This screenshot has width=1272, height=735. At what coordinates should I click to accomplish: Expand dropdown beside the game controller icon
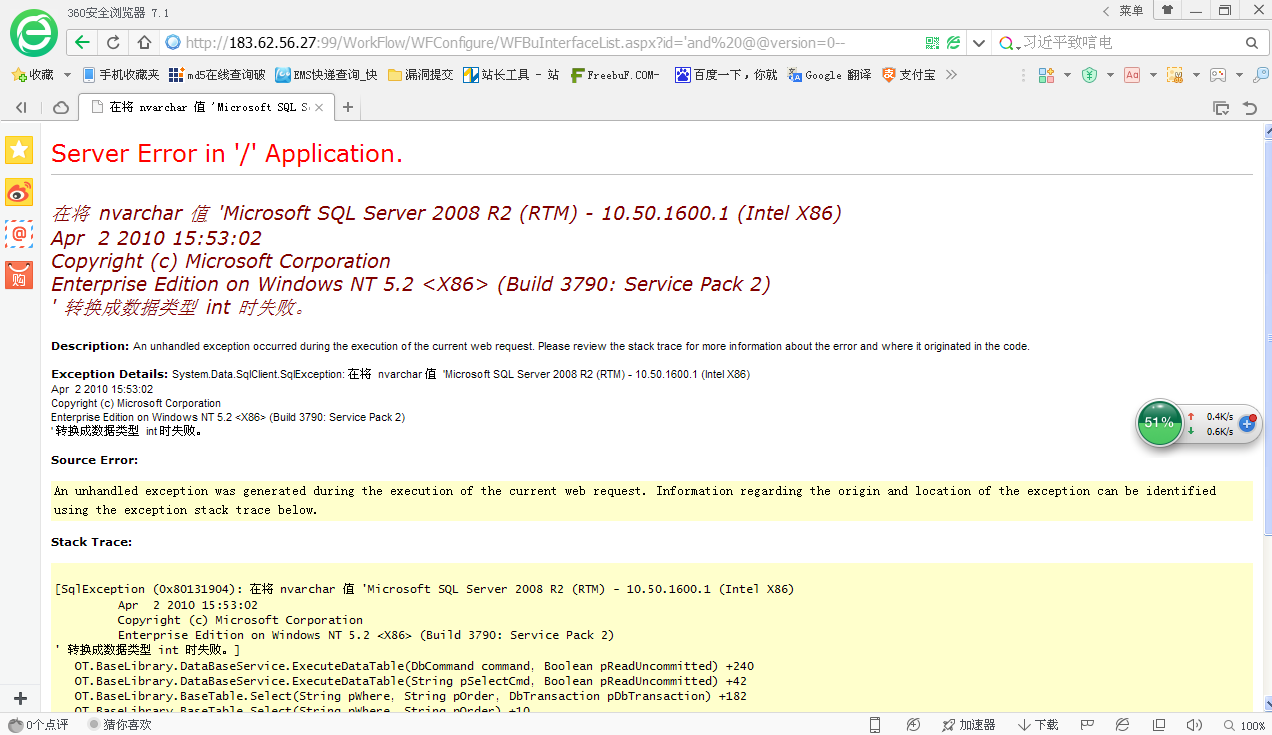point(1239,75)
